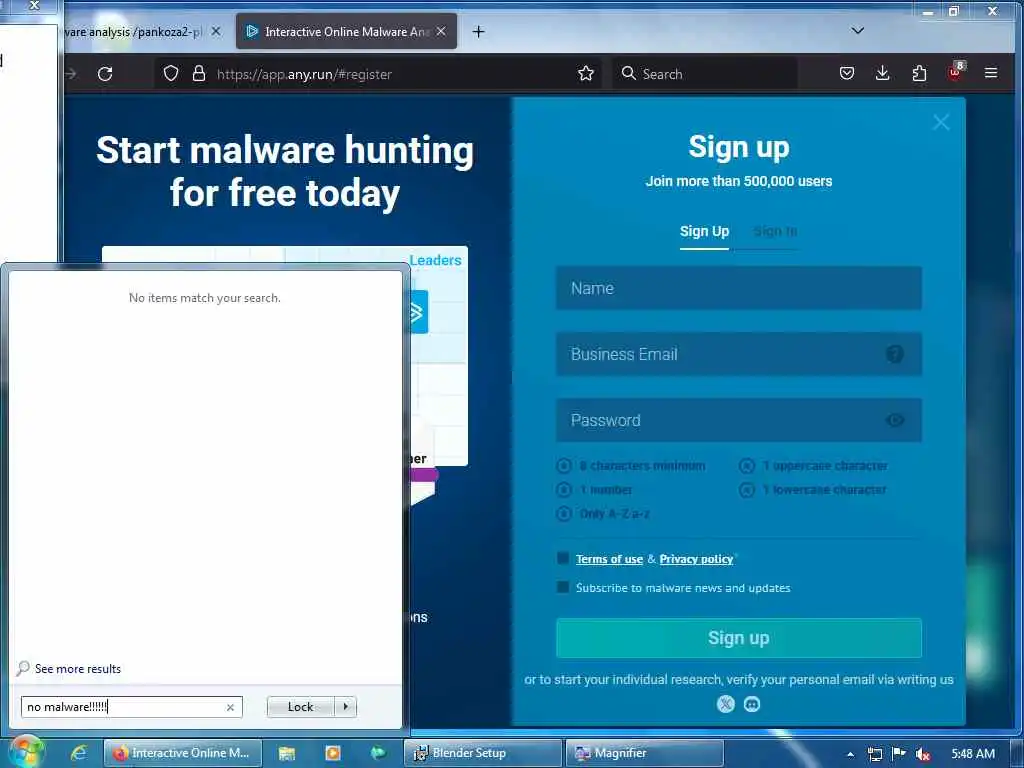Screen dimensions: 1024x768
Task: Open the Privacy policy link
Action: (696, 559)
